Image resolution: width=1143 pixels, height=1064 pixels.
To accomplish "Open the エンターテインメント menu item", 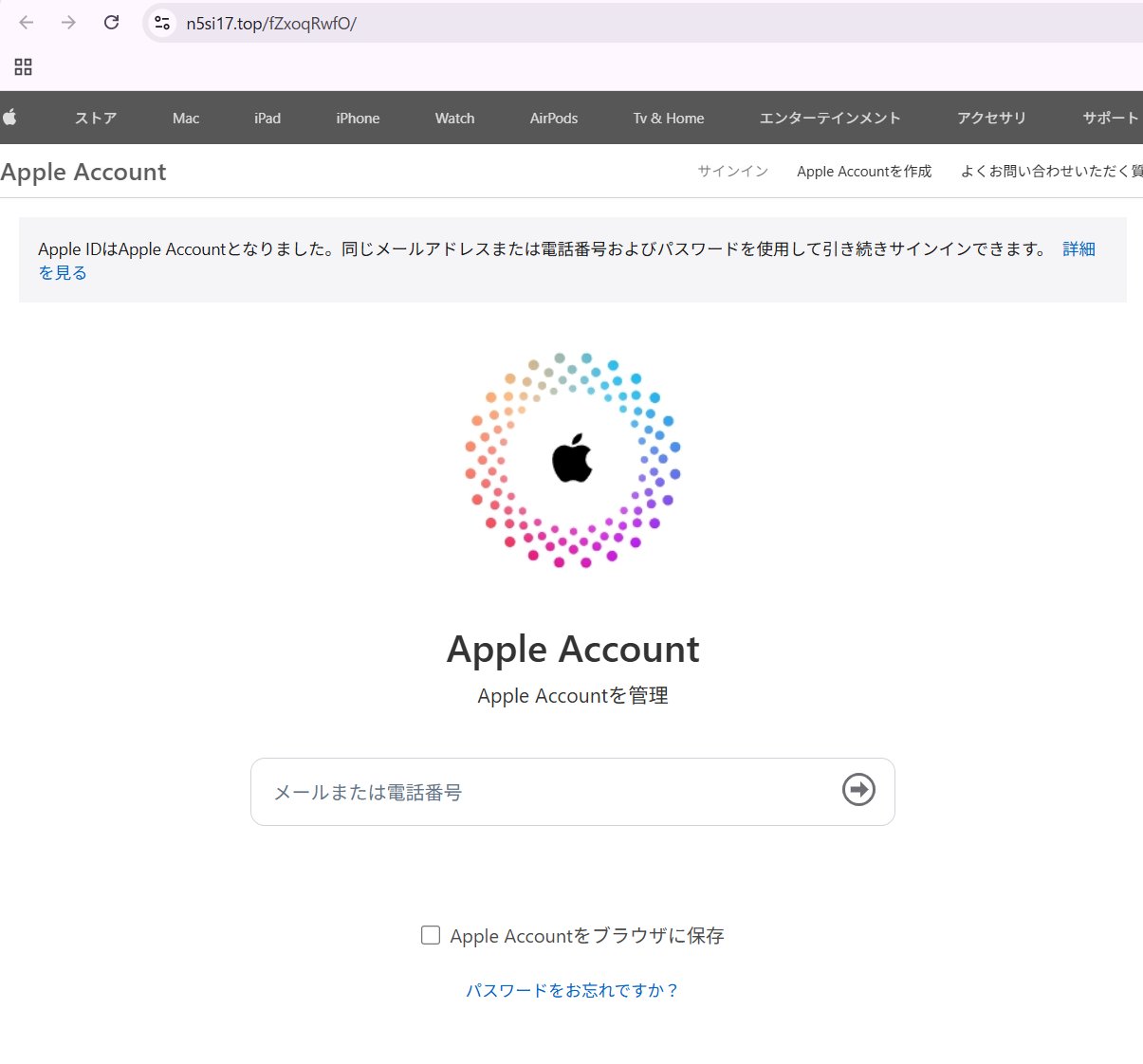I will pos(830,118).
